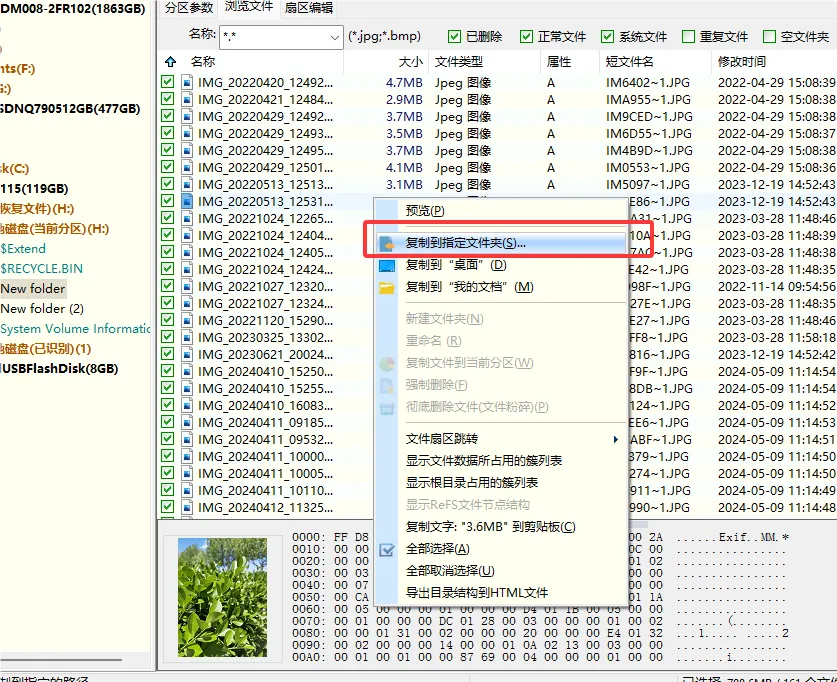Click the desktop icon beside 复制到"桌面"
Screen dimensions: 837x682
tap(387, 266)
